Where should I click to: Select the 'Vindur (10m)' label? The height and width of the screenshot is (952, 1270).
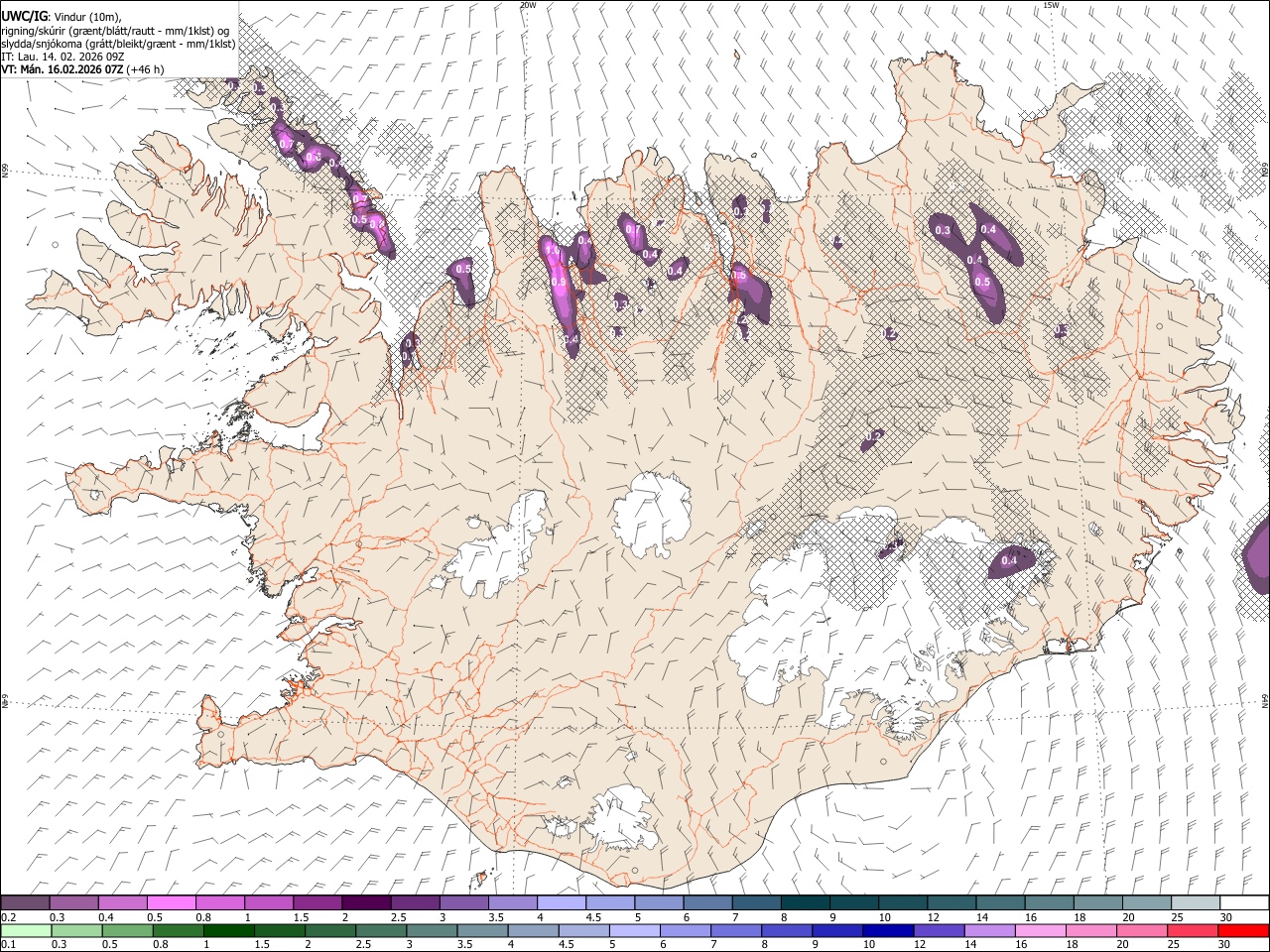(x=87, y=17)
